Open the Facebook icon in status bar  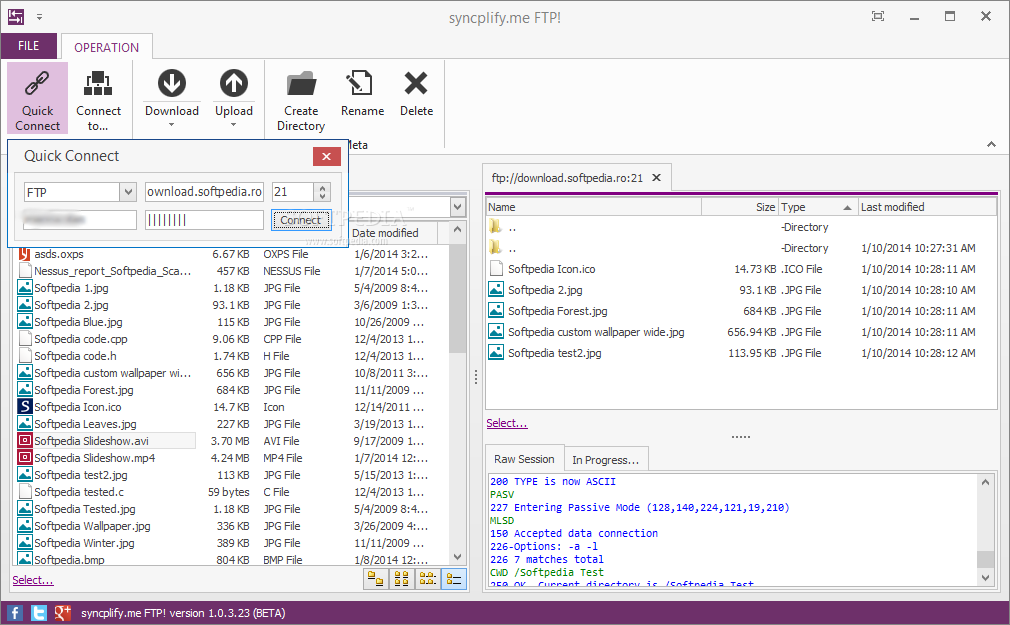[x=14, y=613]
